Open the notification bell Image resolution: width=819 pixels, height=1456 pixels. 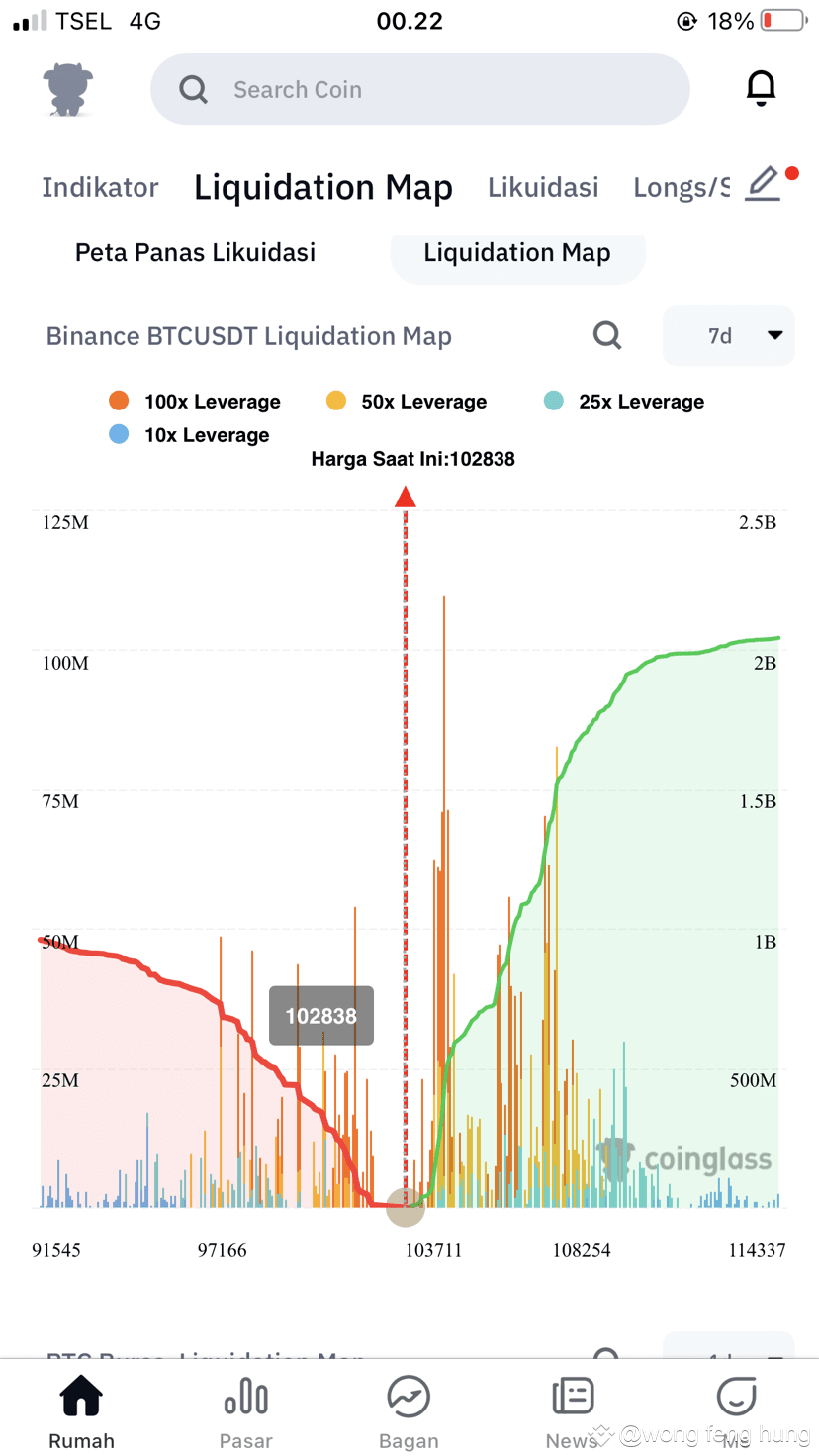761,88
